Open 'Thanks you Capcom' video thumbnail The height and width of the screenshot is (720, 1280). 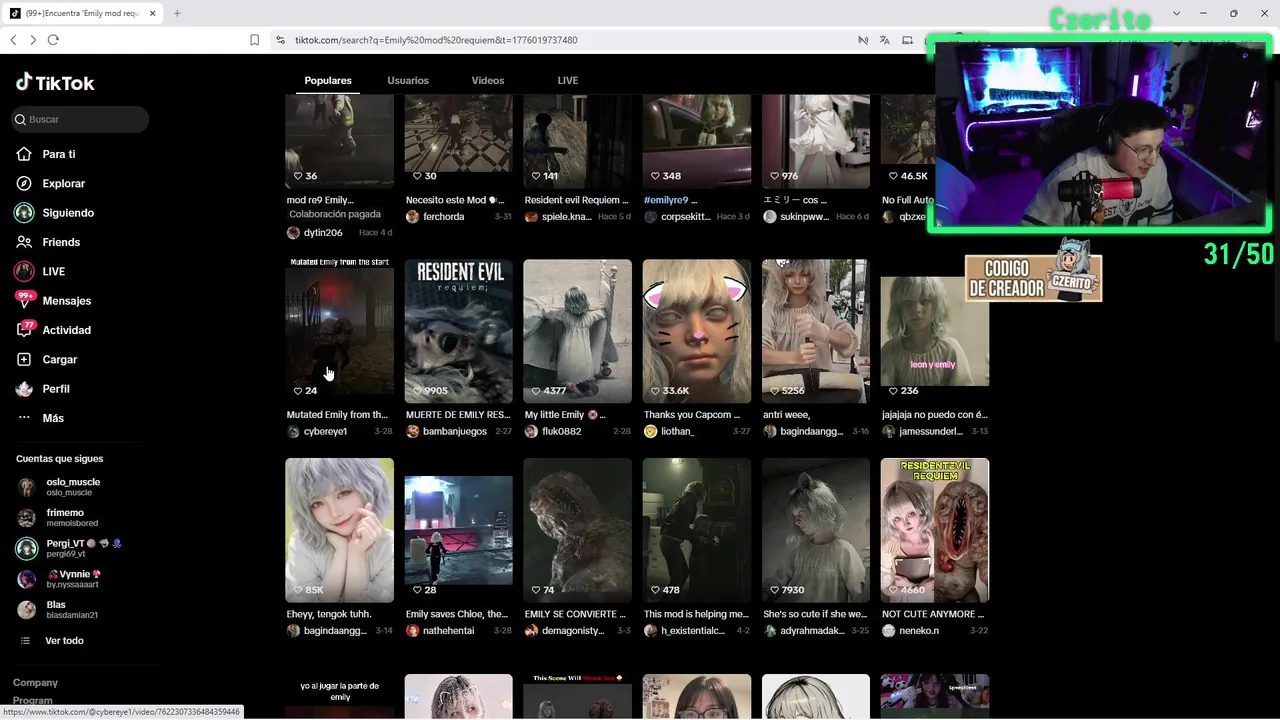pos(696,330)
